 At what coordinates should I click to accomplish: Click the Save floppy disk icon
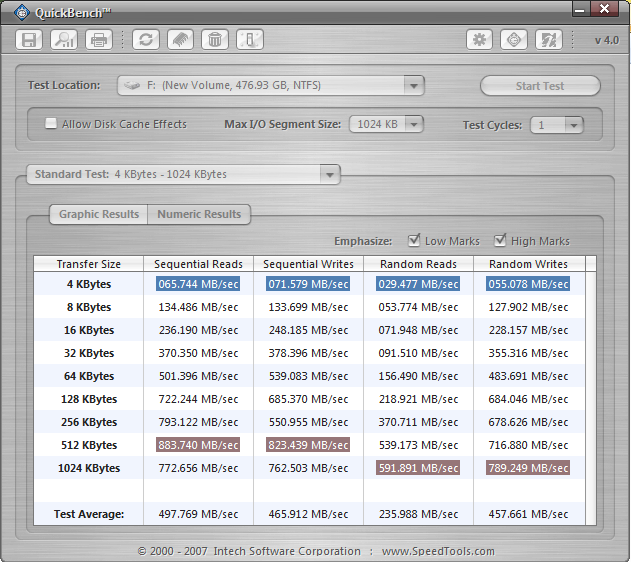(x=30, y=40)
